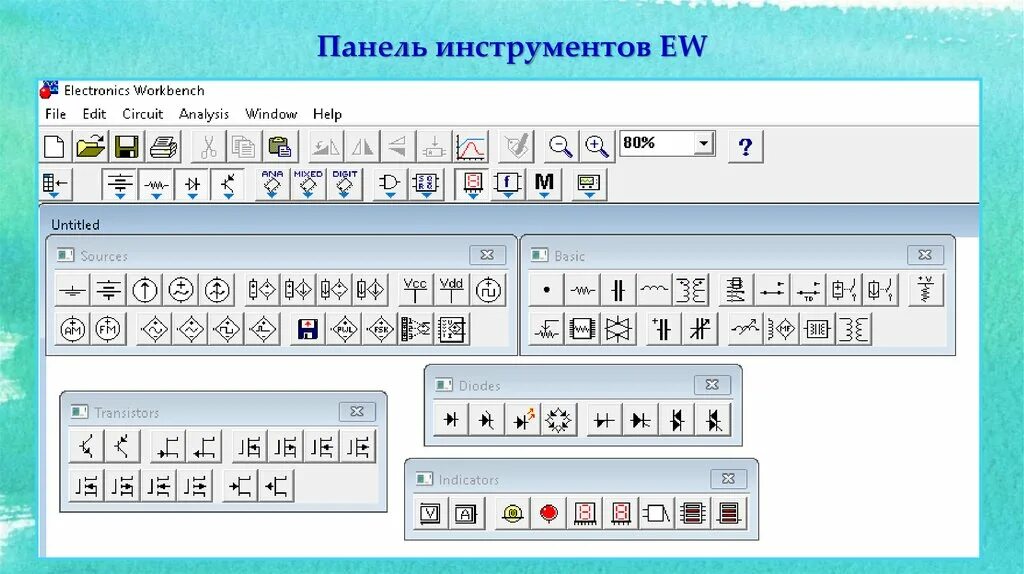The width and height of the screenshot is (1024, 574).
Task: Close the Basic panel
Action: [925, 255]
